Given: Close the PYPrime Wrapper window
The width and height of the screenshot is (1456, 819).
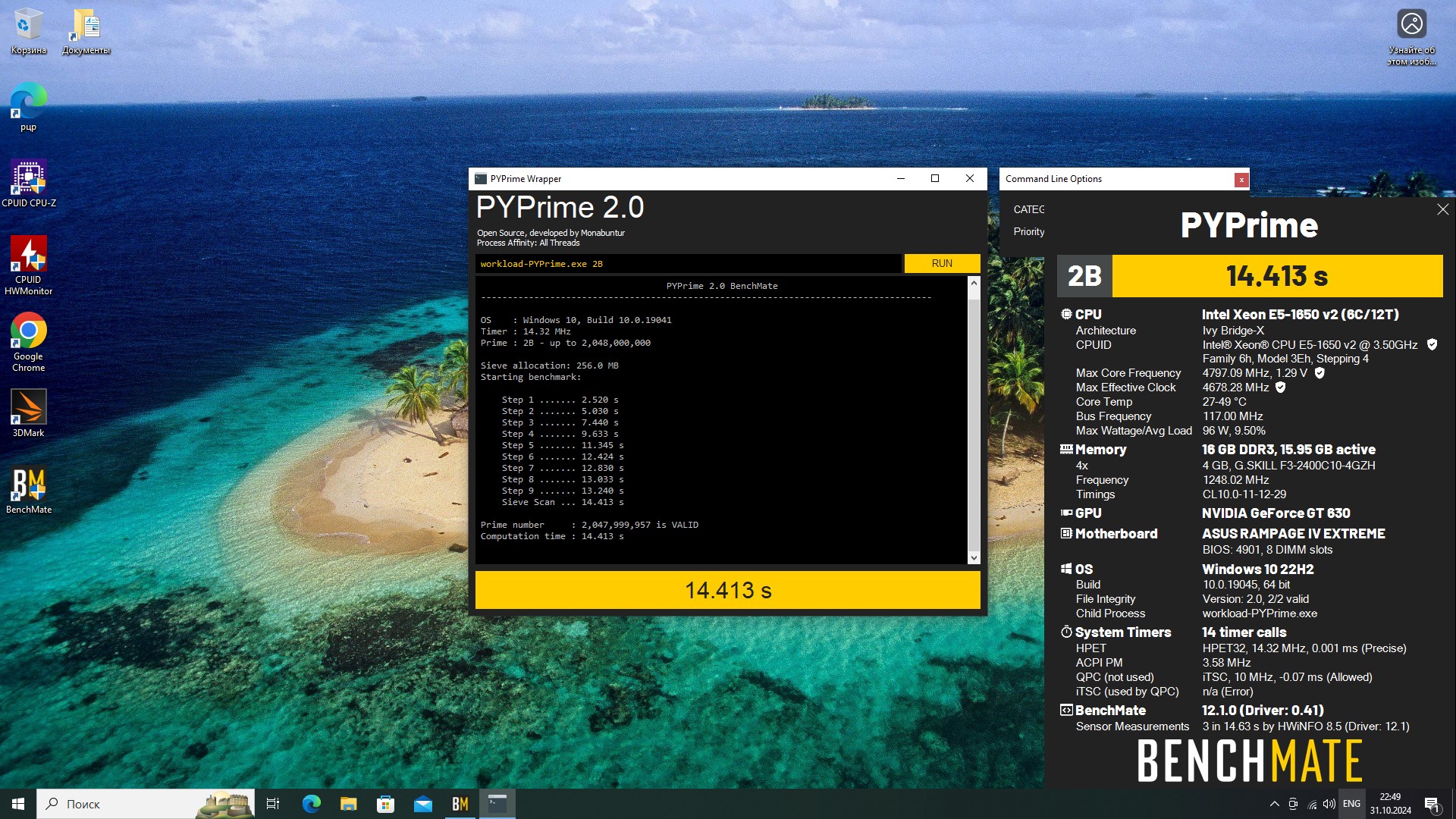Looking at the screenshot, I should [970, 178].
